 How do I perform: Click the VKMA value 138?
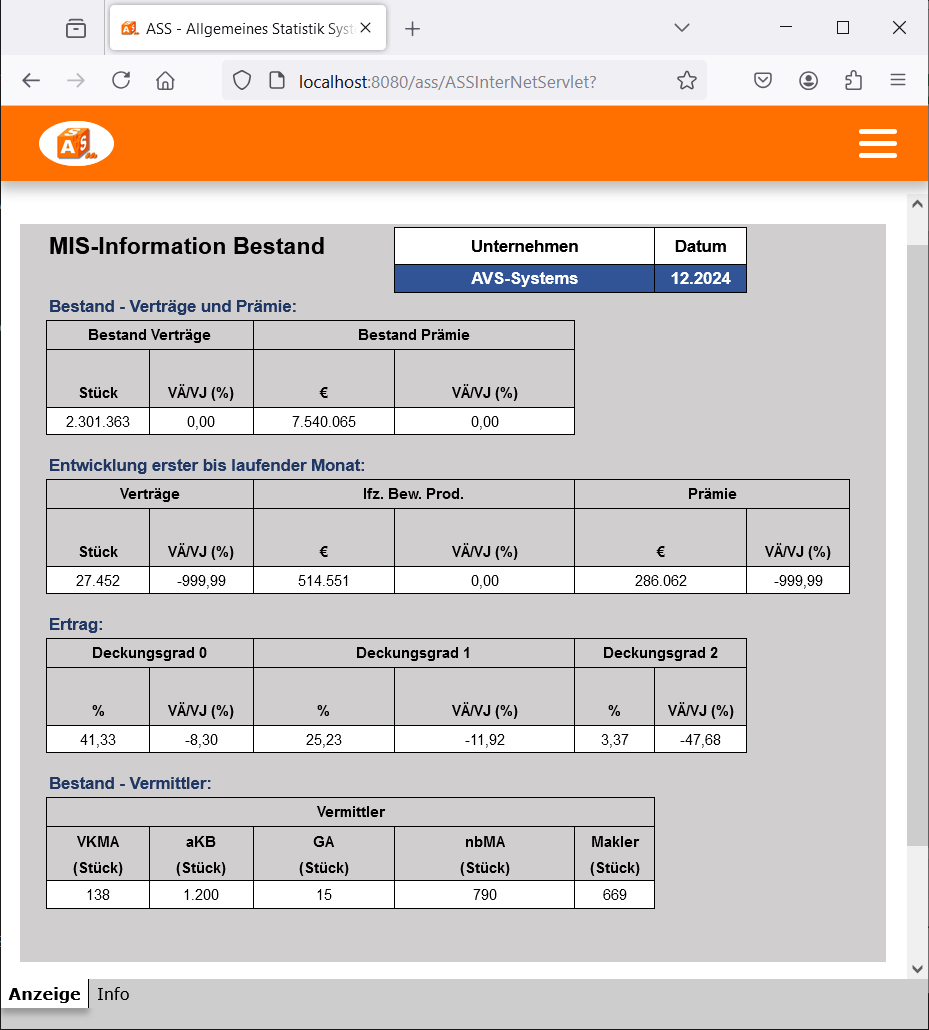pyautogui.click(x=98, y=895)
